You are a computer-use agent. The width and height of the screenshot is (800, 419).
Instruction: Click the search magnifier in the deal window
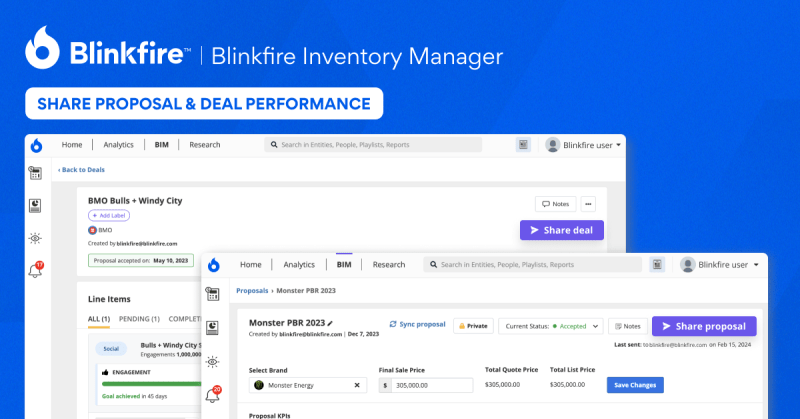pyautogui.click(x=274, y=145)
